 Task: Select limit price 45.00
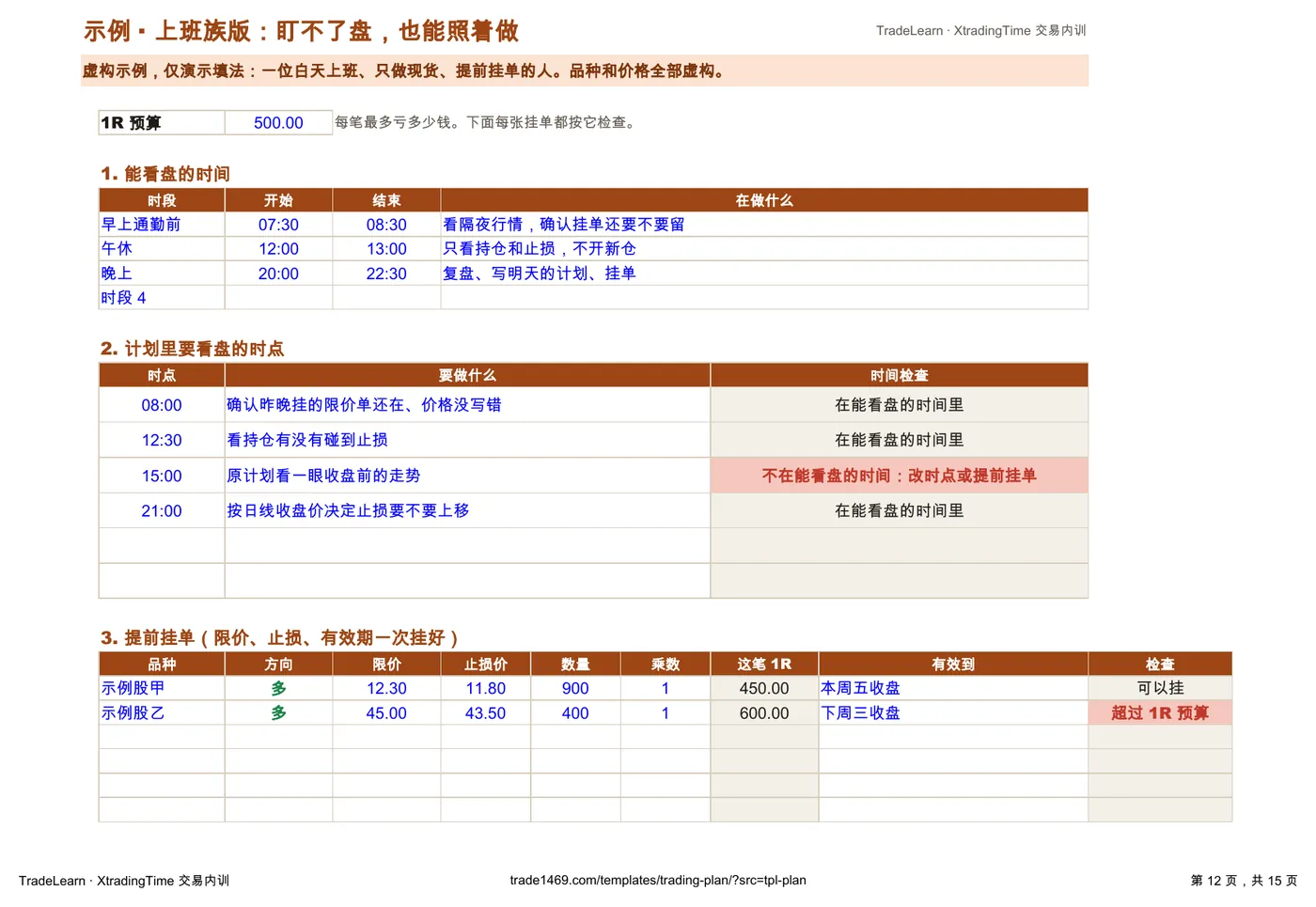[386, 713]
